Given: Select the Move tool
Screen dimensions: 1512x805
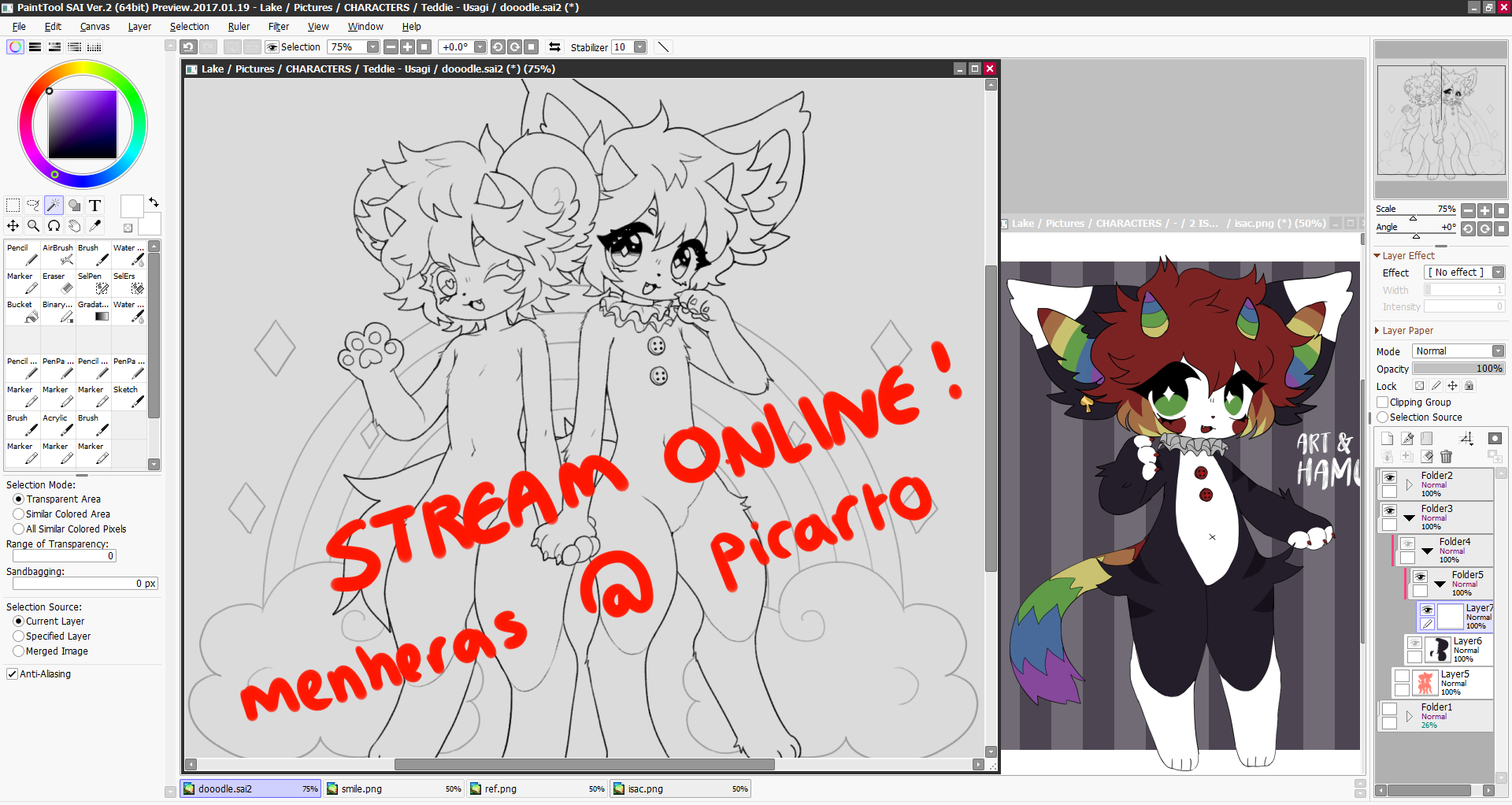Looking at the screenshot, I should tap(13, 226).
